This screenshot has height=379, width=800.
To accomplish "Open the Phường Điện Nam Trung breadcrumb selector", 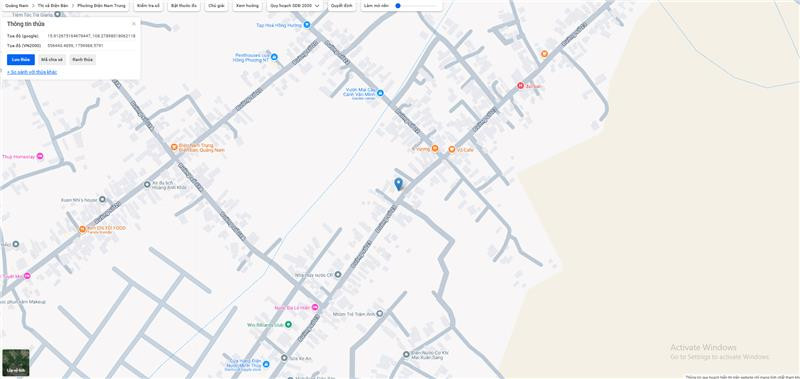I will pos(102,6).
